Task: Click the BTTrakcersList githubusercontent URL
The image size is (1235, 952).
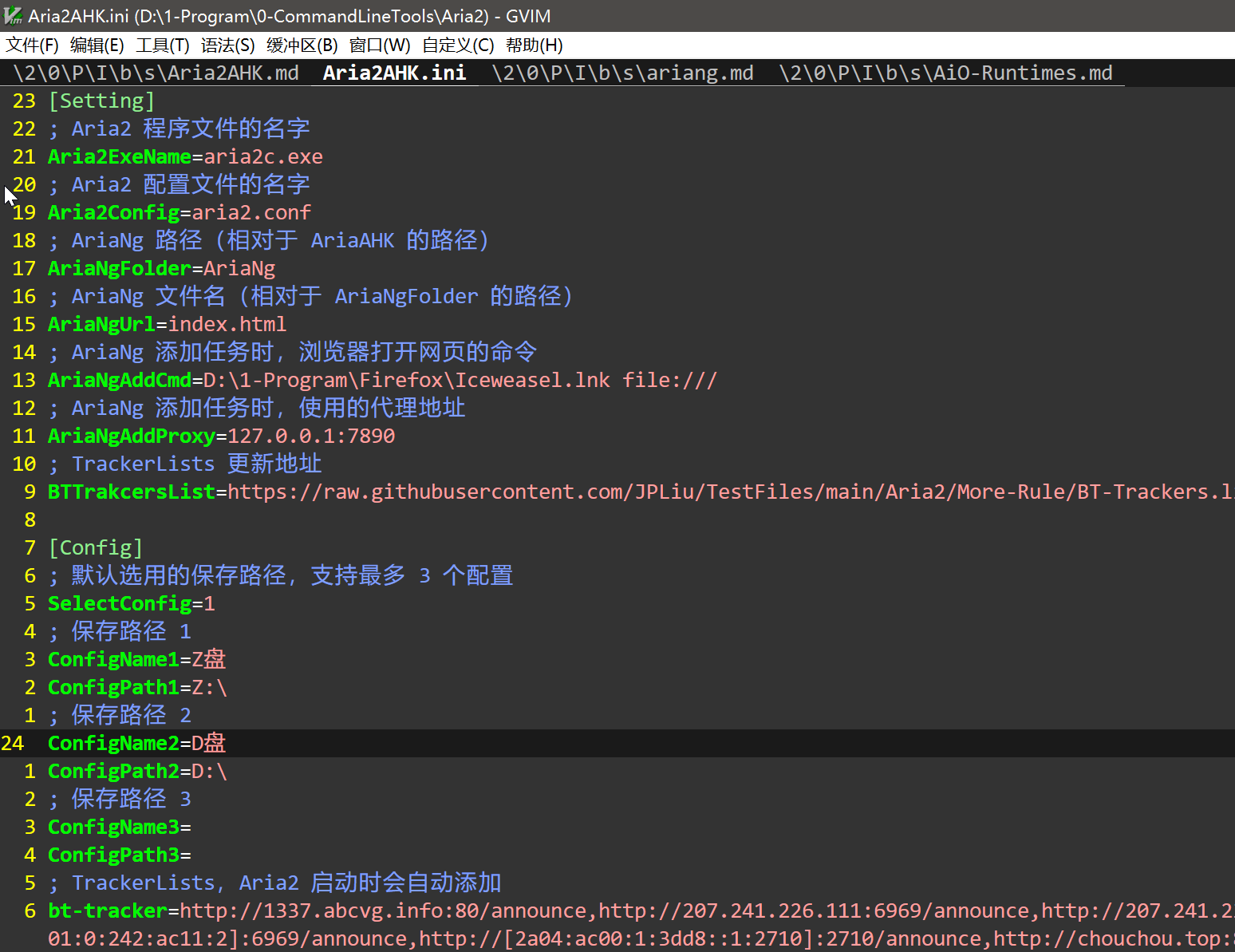Action: click(718, 492)
